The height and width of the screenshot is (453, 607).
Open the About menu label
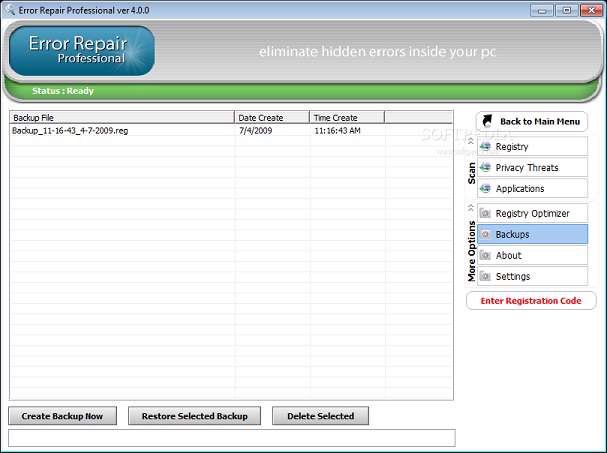[x=508, y=256]
